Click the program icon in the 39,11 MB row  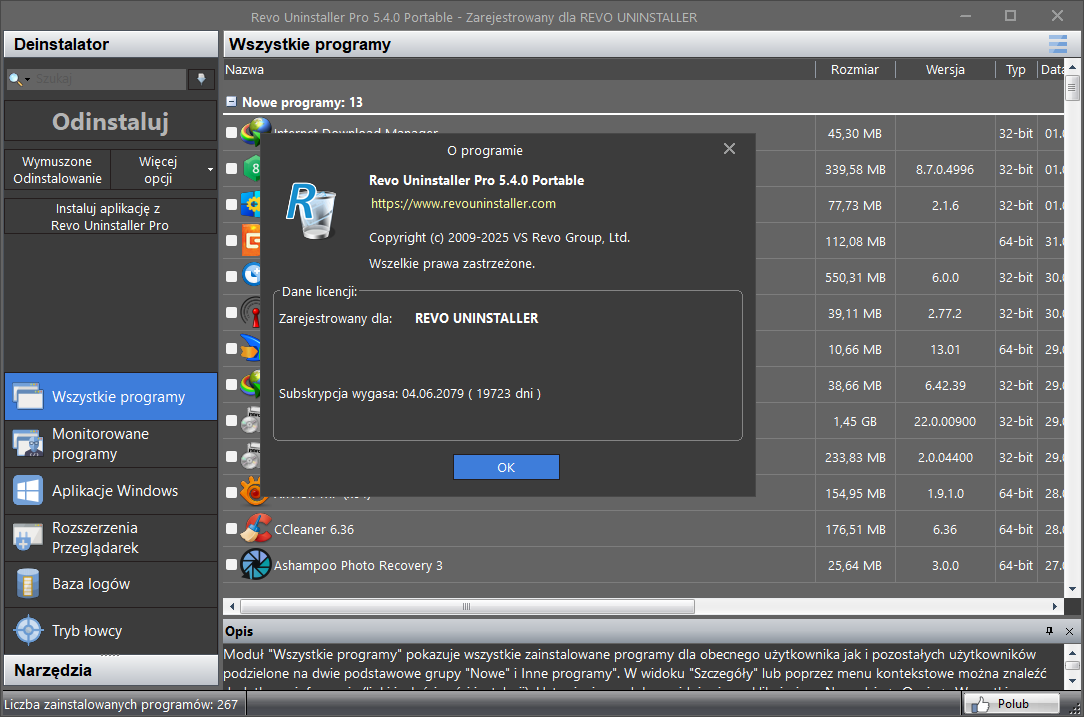pos(252,313)
